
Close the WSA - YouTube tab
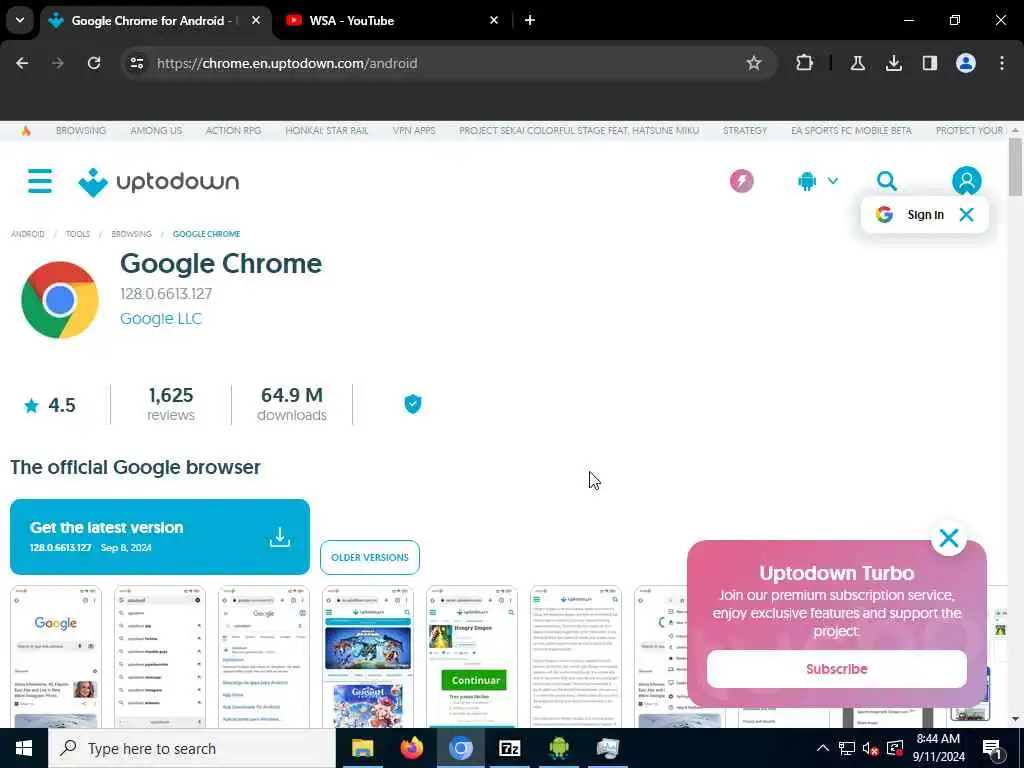pyautogui.click(x=494, y=20)
